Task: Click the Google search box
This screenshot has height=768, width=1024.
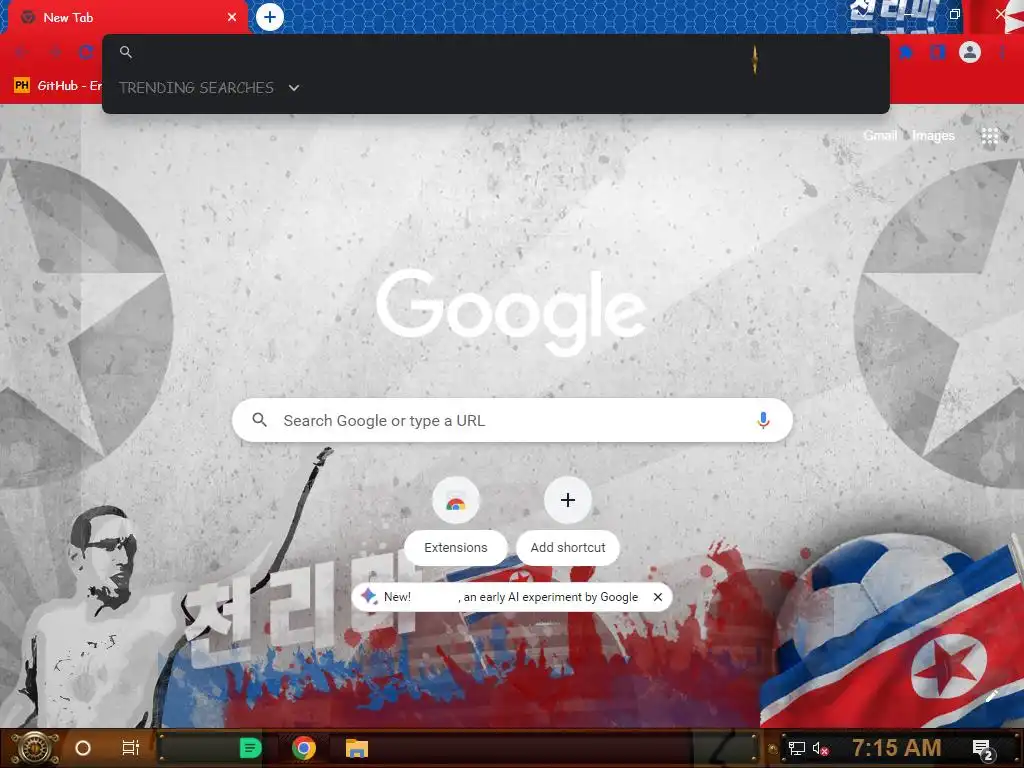Action: pyautogui.click(x=512, y=420)
